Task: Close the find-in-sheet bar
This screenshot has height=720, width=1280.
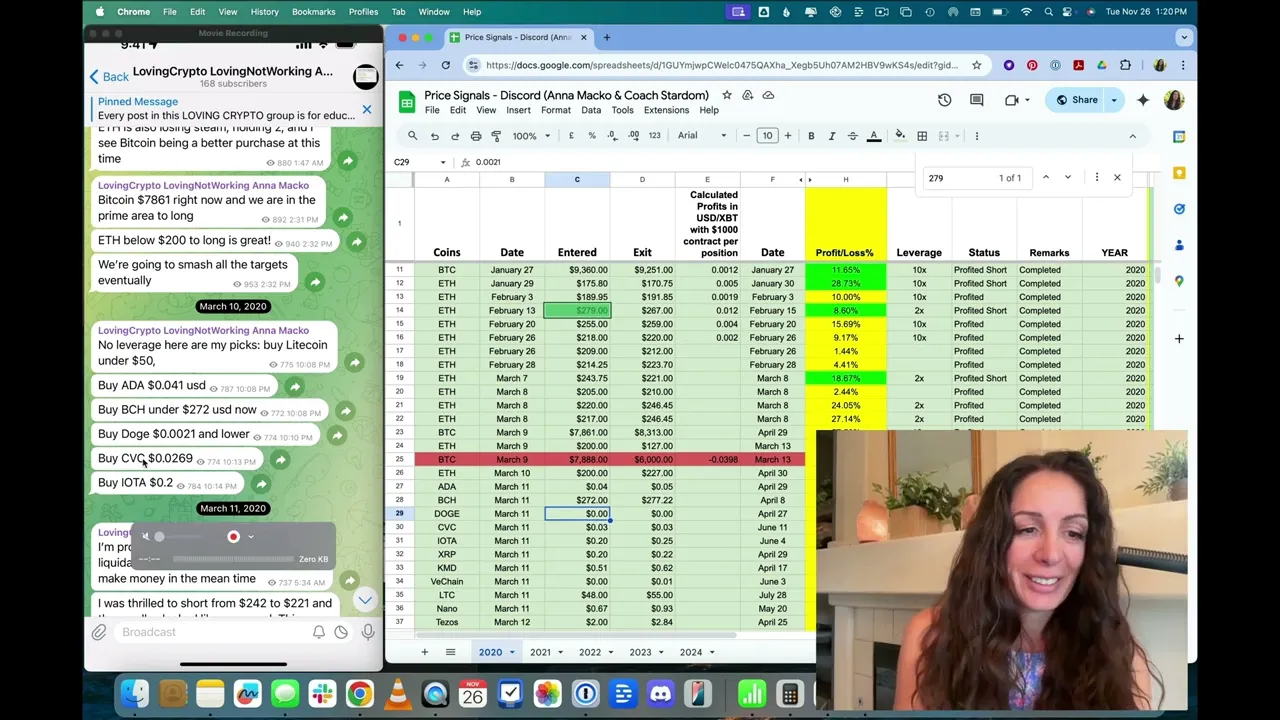Action: [x=1117, y=178]
